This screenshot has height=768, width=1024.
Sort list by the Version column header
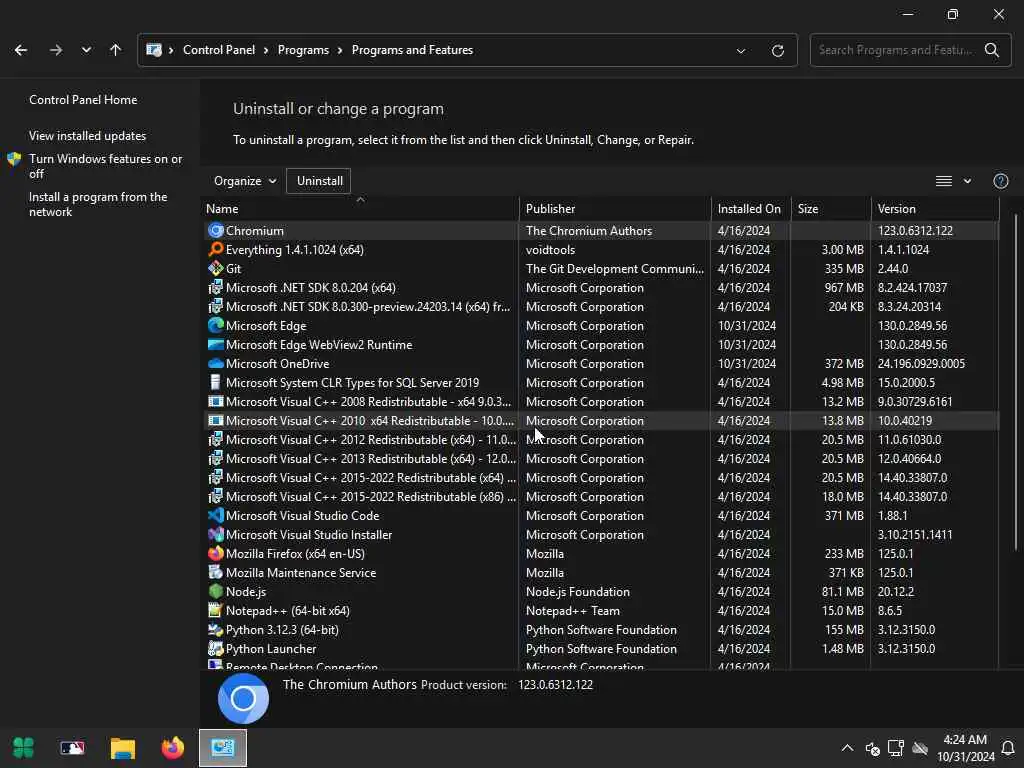[935, 208]
